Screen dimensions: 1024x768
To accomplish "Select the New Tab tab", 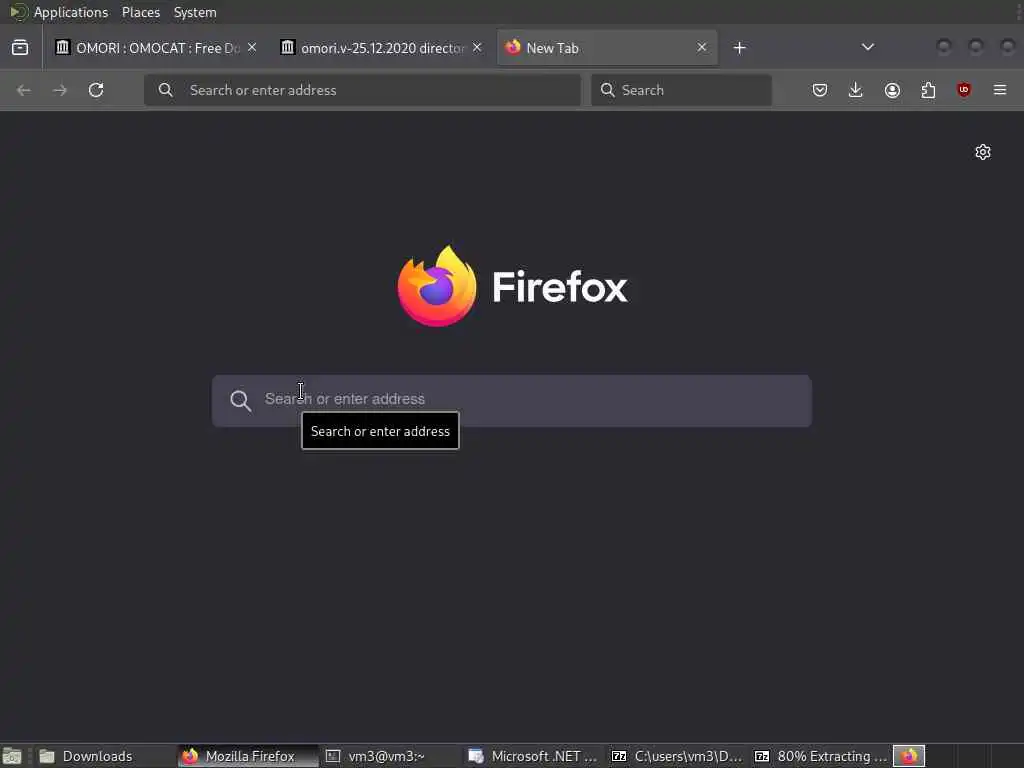I will tap(607, 48).
